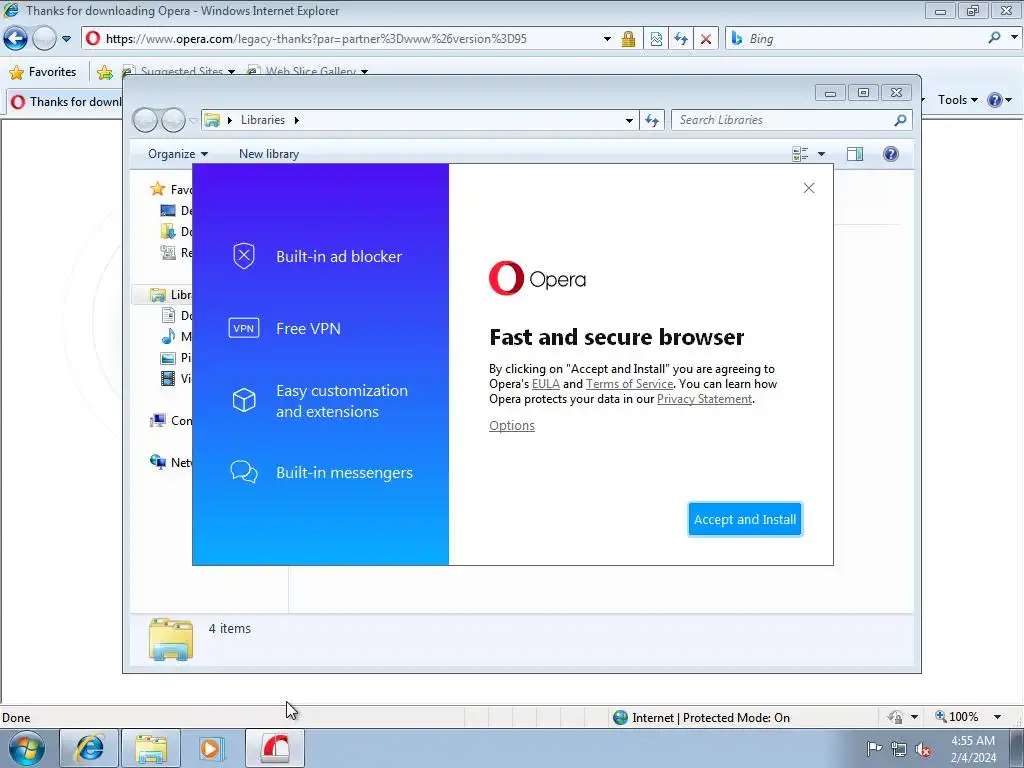Click Internet Explorer forward button
Image resolution: width=1024 pixels, height=768 pixels.
point(44,39)
